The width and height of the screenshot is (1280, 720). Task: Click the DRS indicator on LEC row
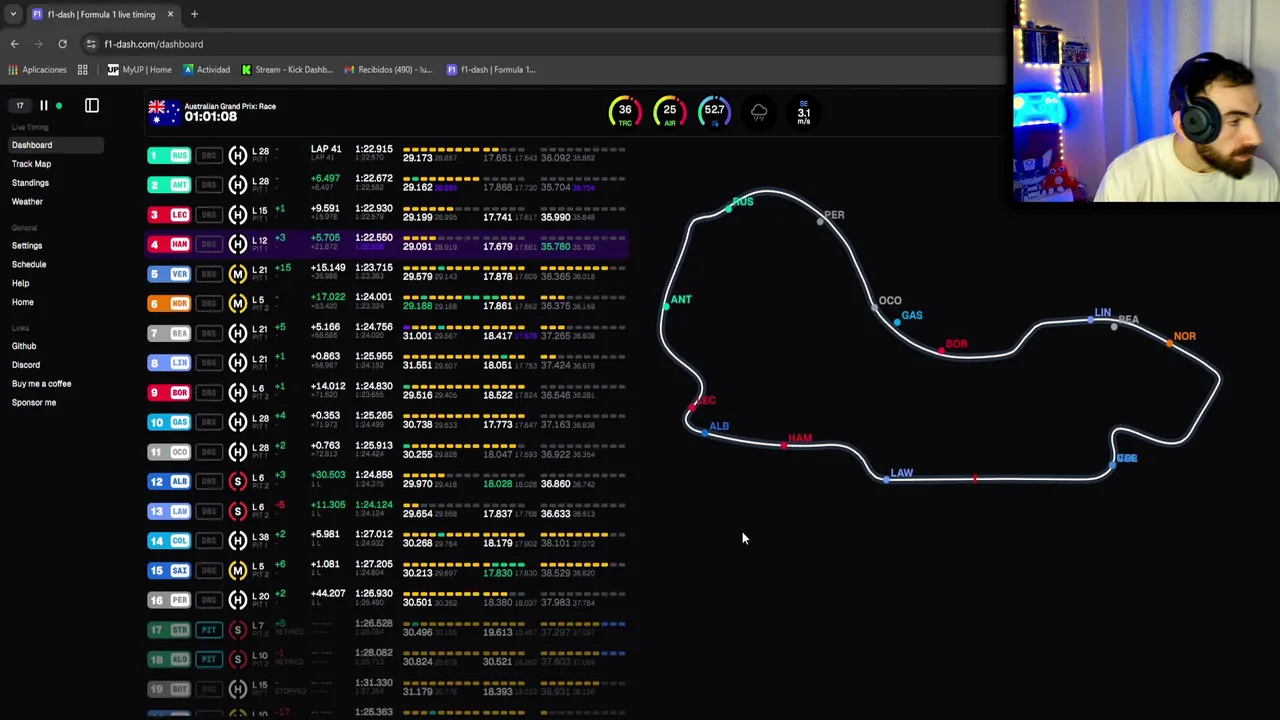click(208, 215)
